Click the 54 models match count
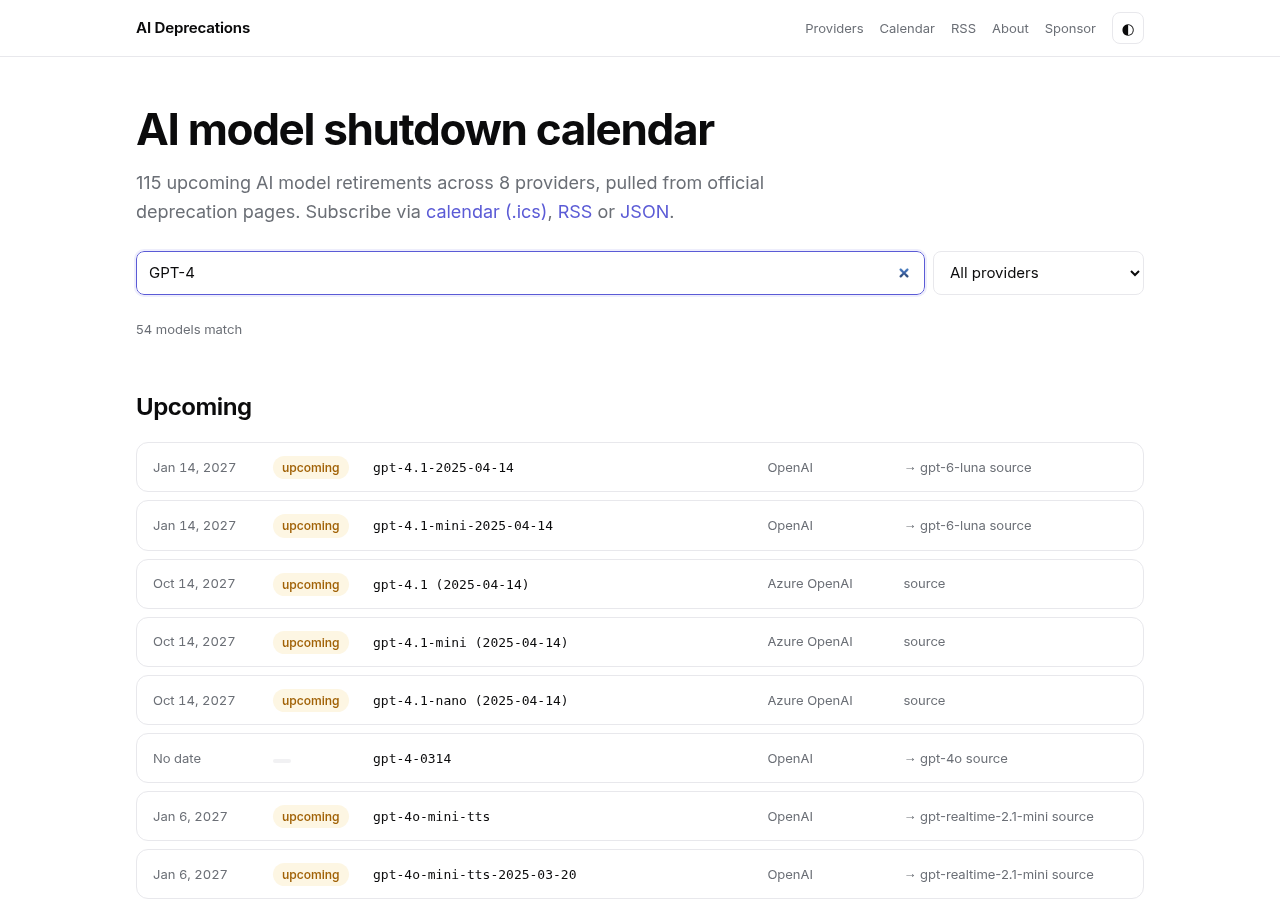Screen dimensions: 1280x900 [x=189, y=329]
